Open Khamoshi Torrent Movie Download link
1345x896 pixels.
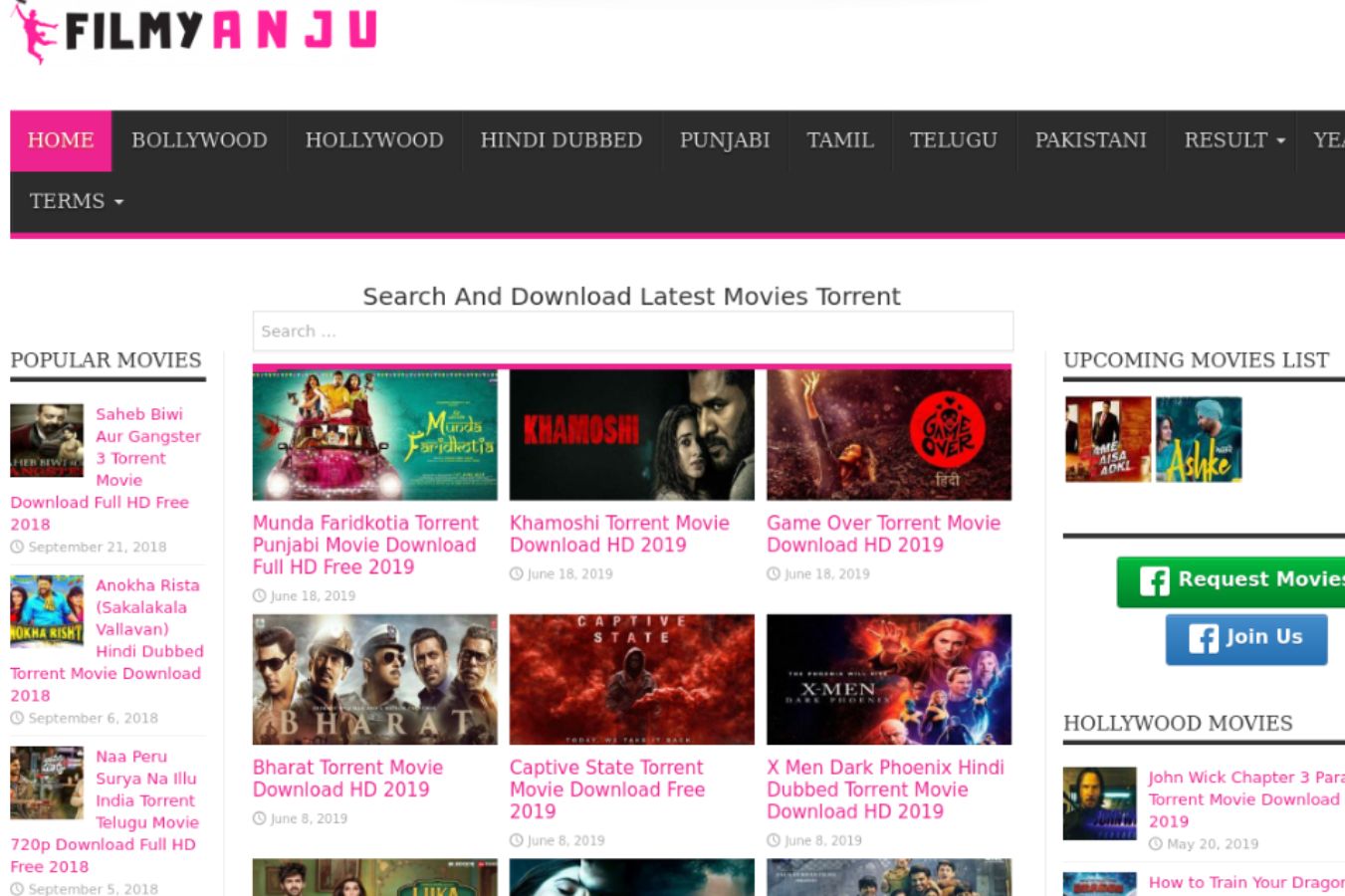pos(619,534)
